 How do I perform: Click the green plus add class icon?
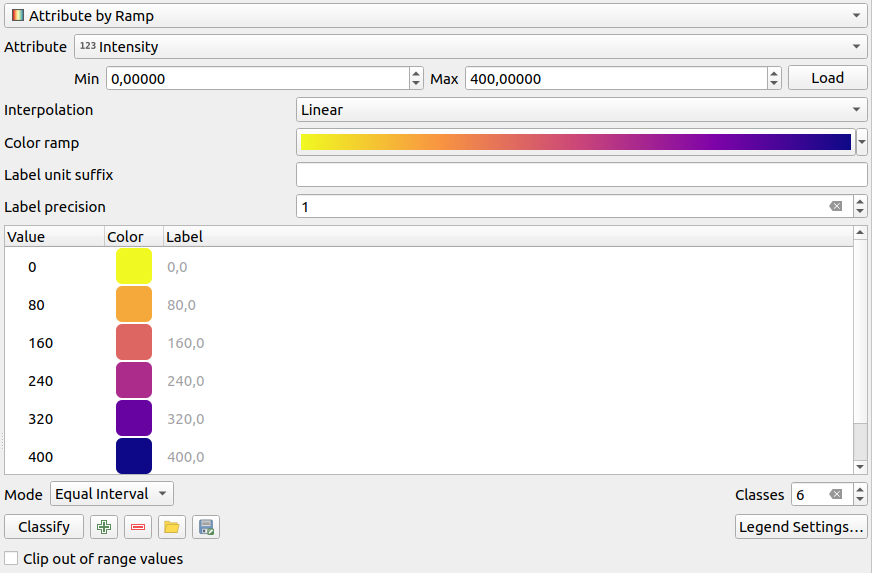coord(104,527)
